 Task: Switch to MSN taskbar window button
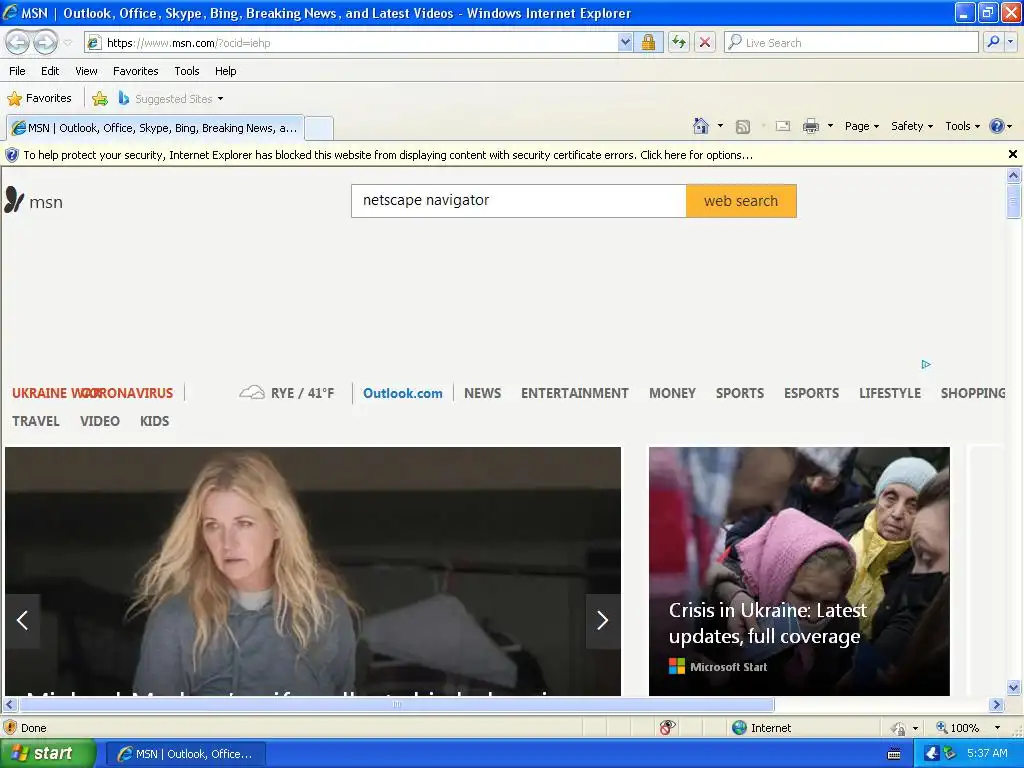185,754
